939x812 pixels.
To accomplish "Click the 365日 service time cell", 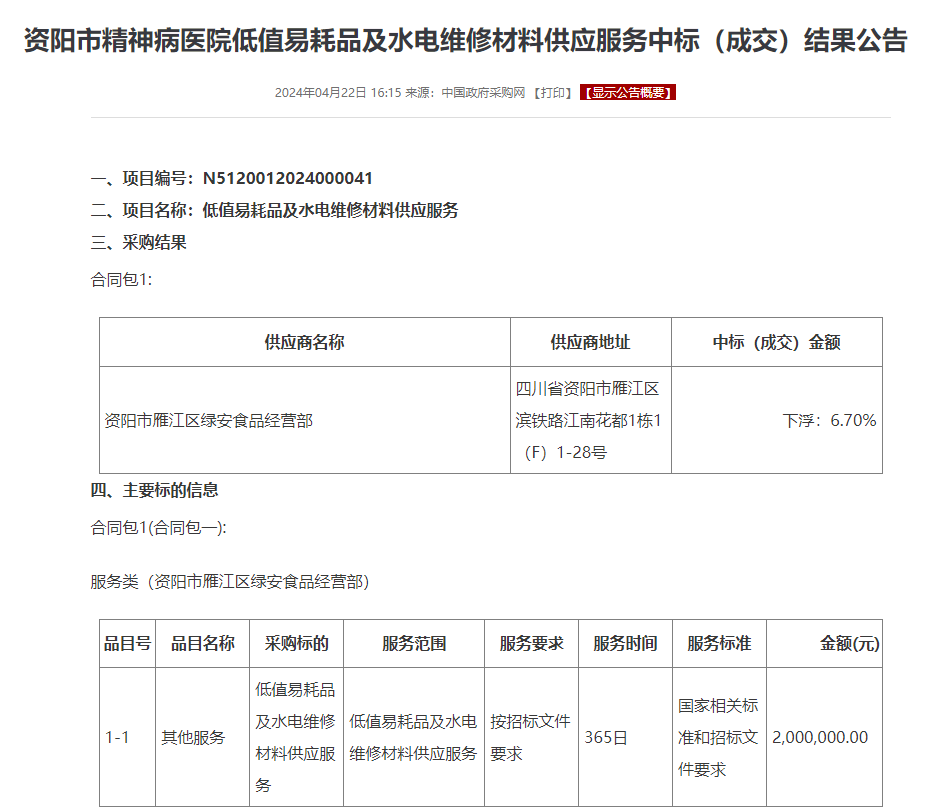I will (625, 737).
